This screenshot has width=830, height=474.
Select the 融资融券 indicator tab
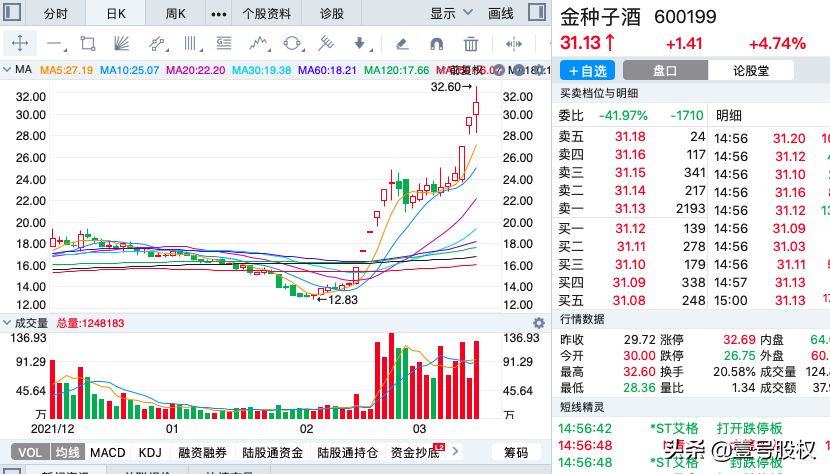coord(202,453)
